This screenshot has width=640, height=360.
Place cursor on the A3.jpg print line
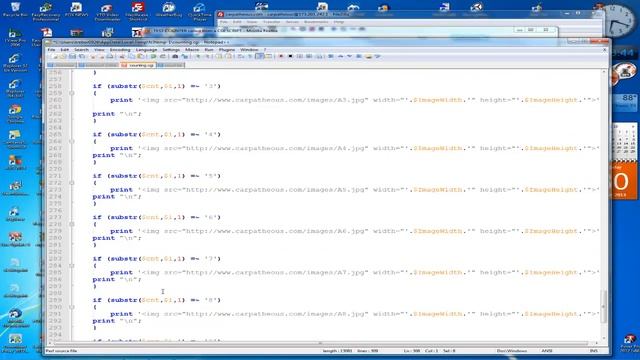(354, 100)
